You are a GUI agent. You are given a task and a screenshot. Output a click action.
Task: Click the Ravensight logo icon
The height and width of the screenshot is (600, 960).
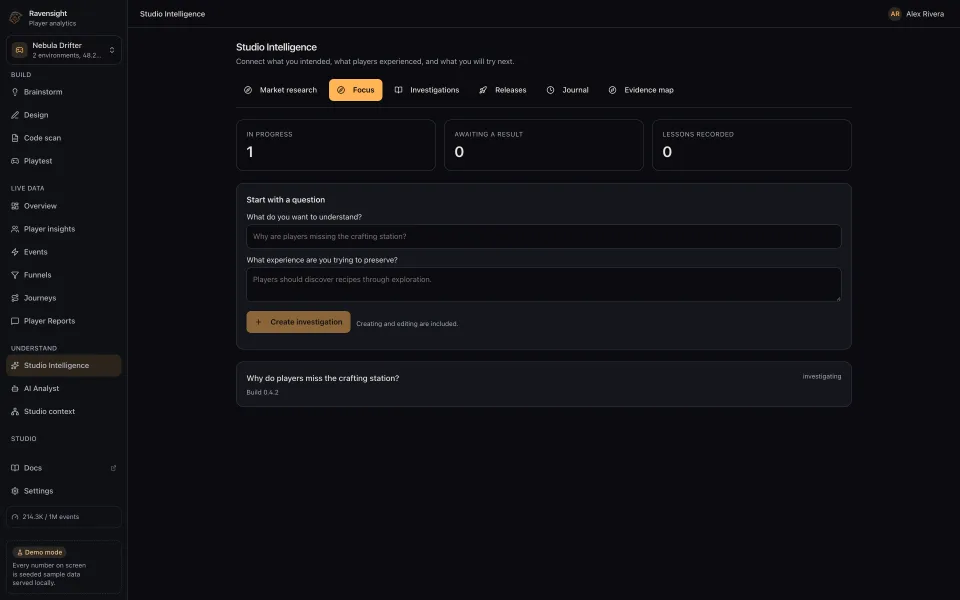(16, 18)
